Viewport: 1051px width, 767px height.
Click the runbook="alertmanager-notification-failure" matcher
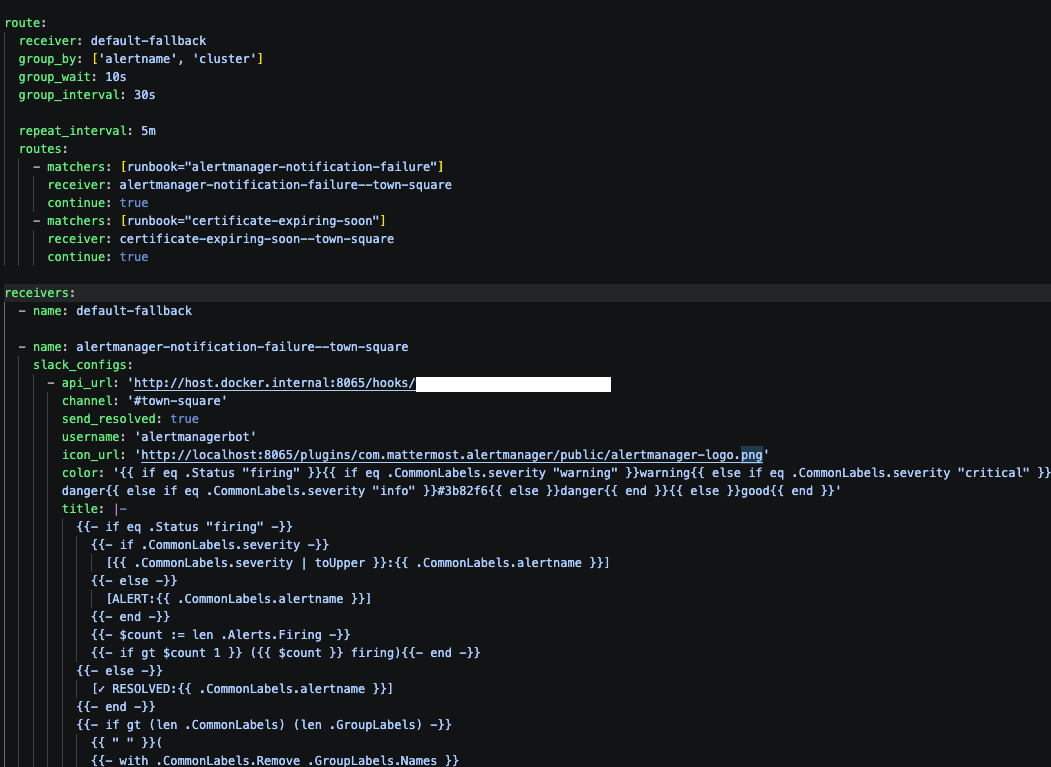pos(282,167)
